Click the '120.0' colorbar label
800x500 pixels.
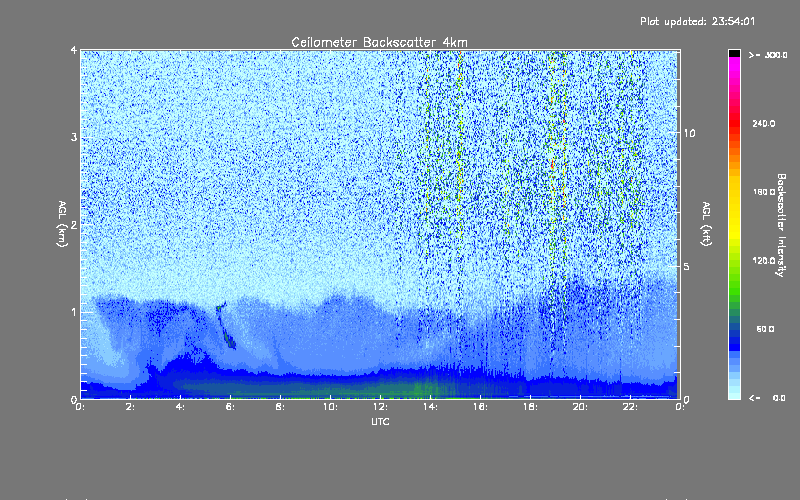pyautogui.click(x=764, y=260)
